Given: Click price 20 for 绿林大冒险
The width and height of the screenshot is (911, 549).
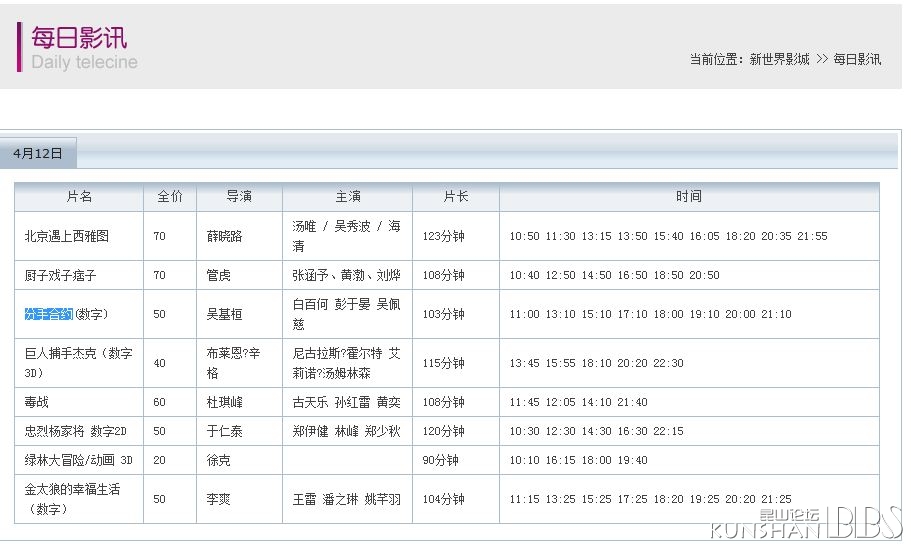Looking at the screenshot, I should 160,460.
